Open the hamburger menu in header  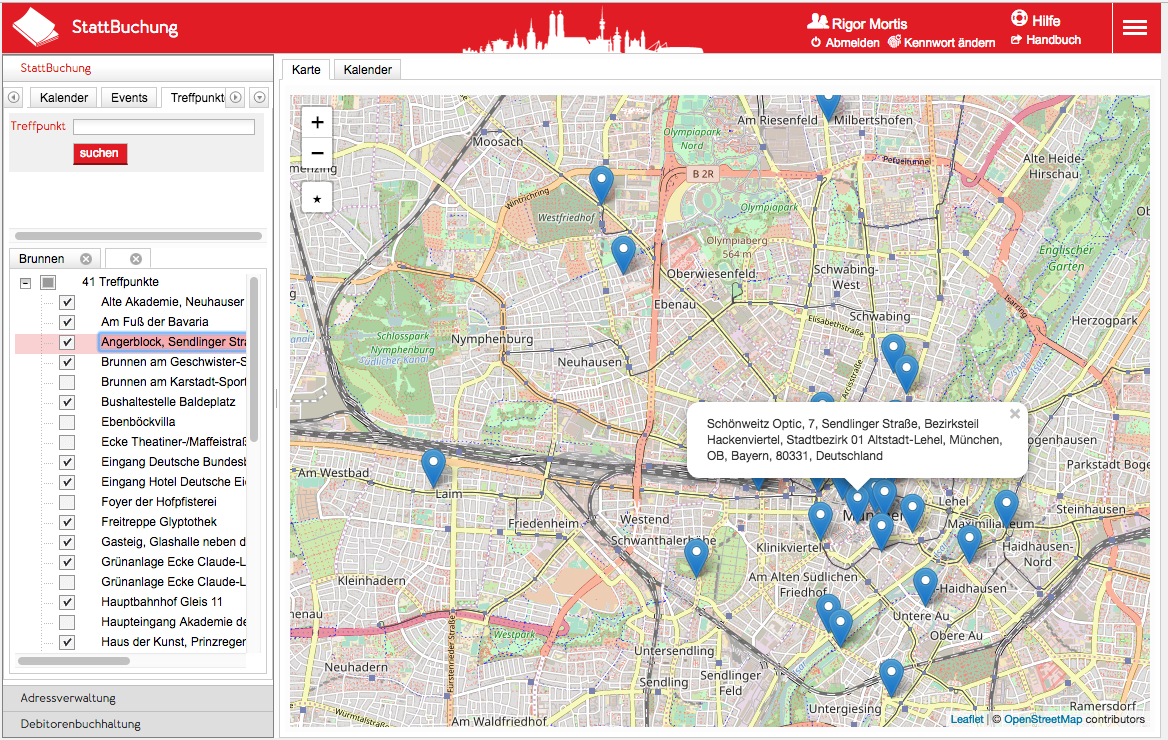tap(1134, 28)
